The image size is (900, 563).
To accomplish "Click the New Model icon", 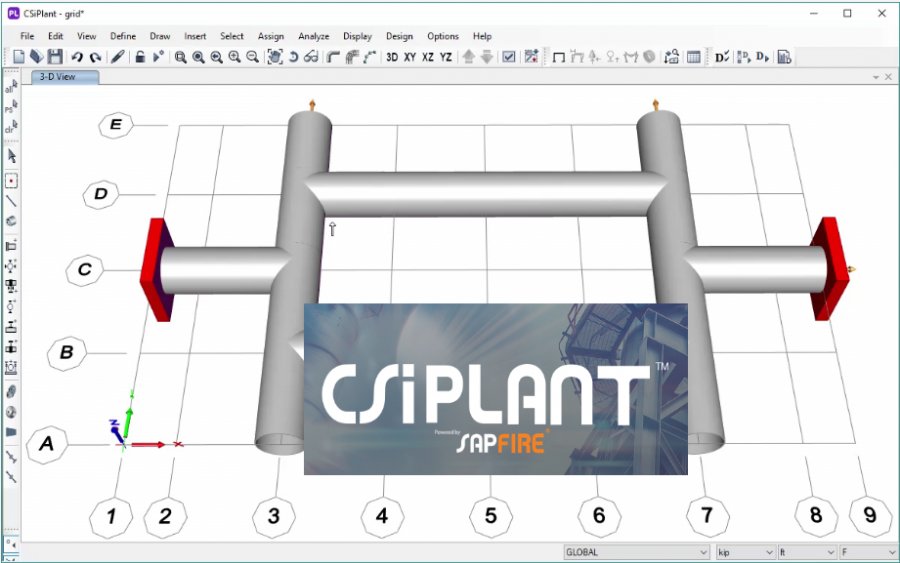I will 19,57.
